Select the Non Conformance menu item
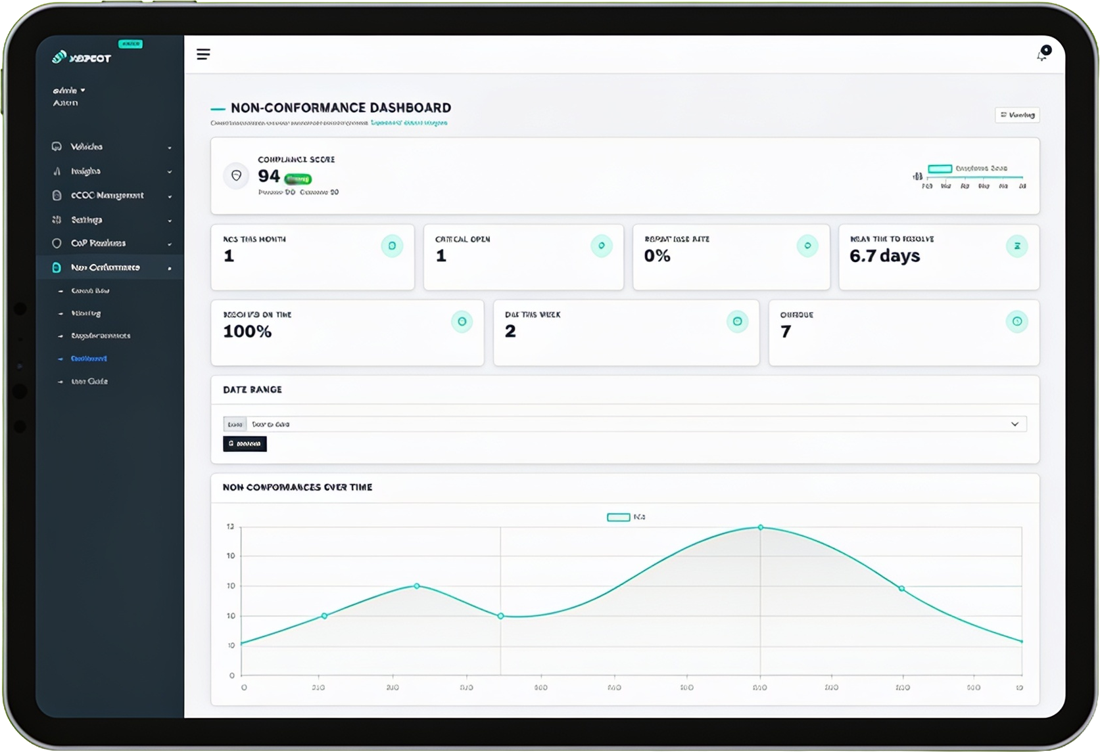The width and height of the screenshot is (1100, 752). [x=111, y=267]
